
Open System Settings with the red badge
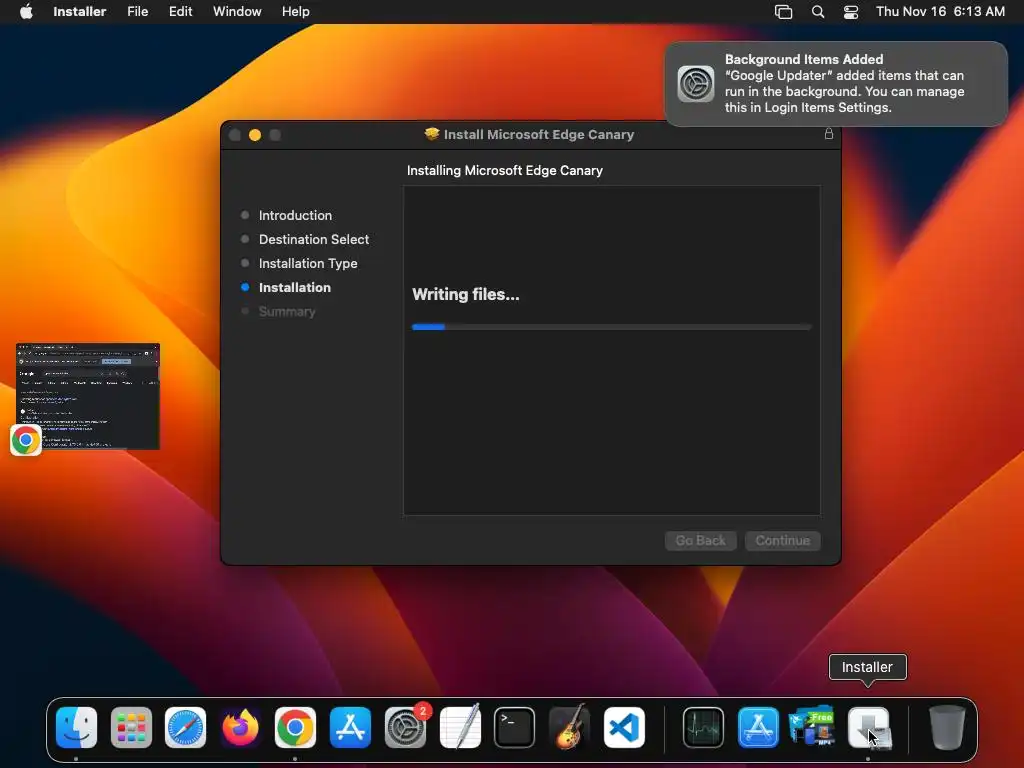pyautogui.click(x=405, y=727)
